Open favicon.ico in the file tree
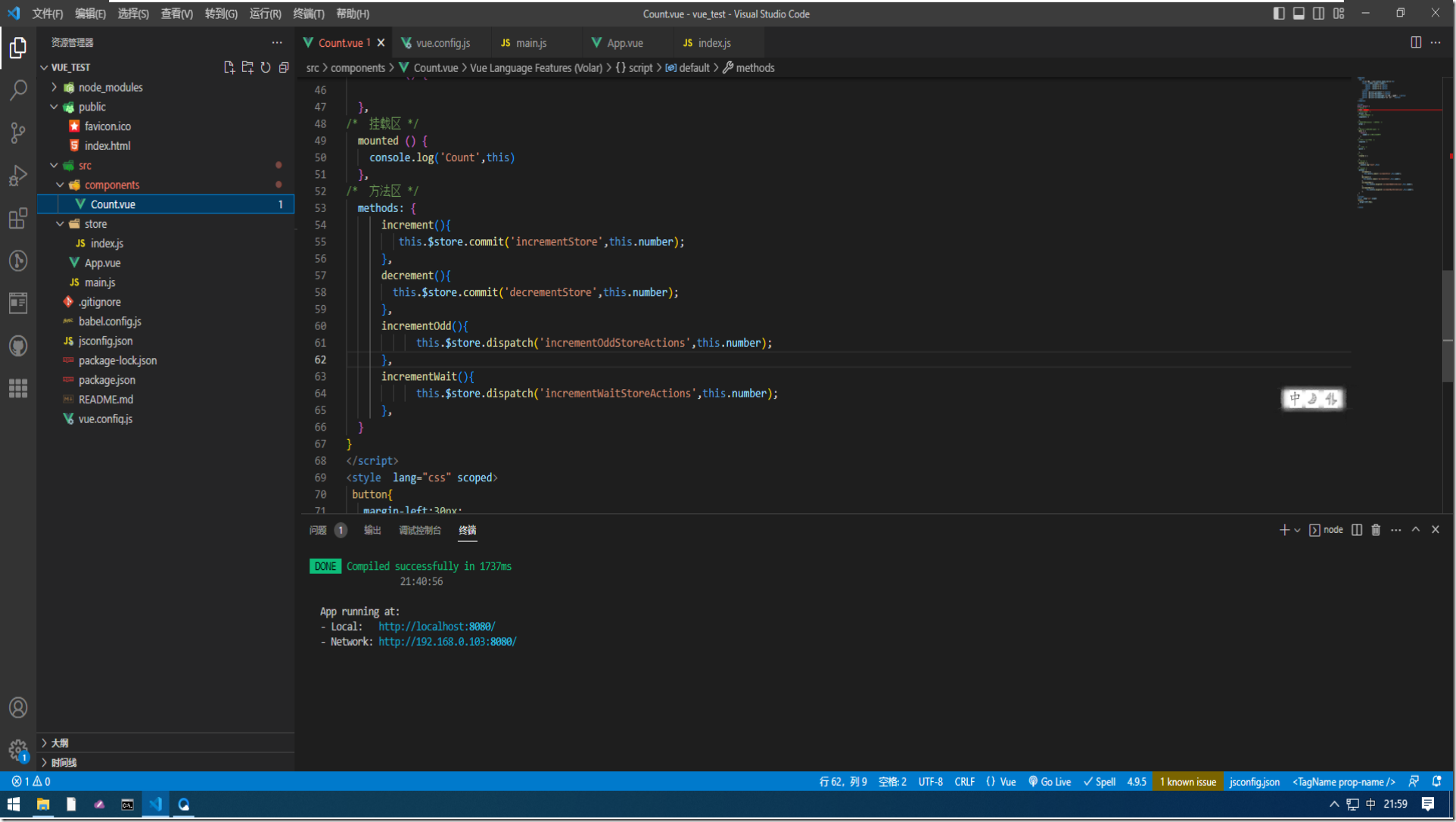 coord(107,126)
